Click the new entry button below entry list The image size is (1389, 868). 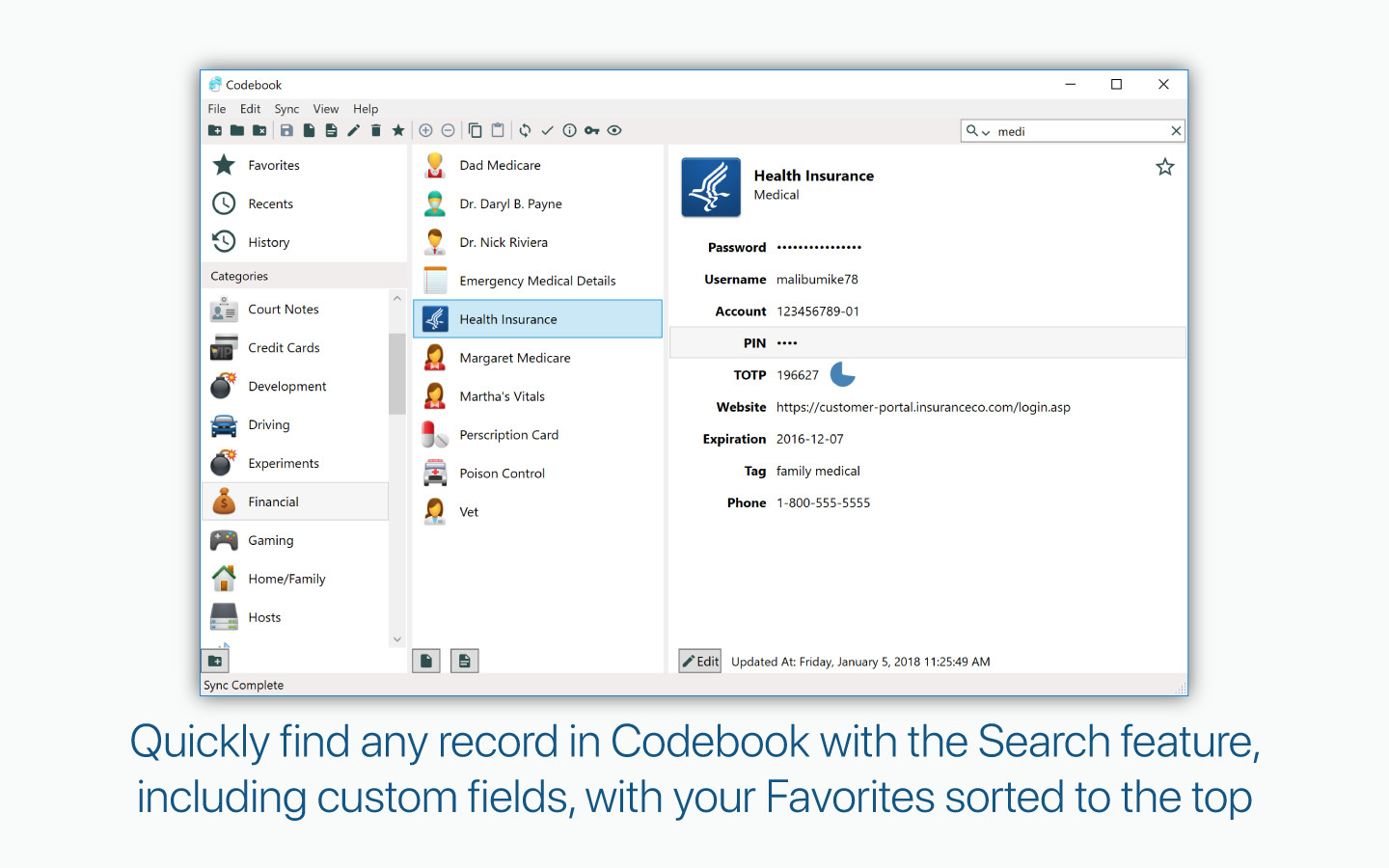[426, 661]
